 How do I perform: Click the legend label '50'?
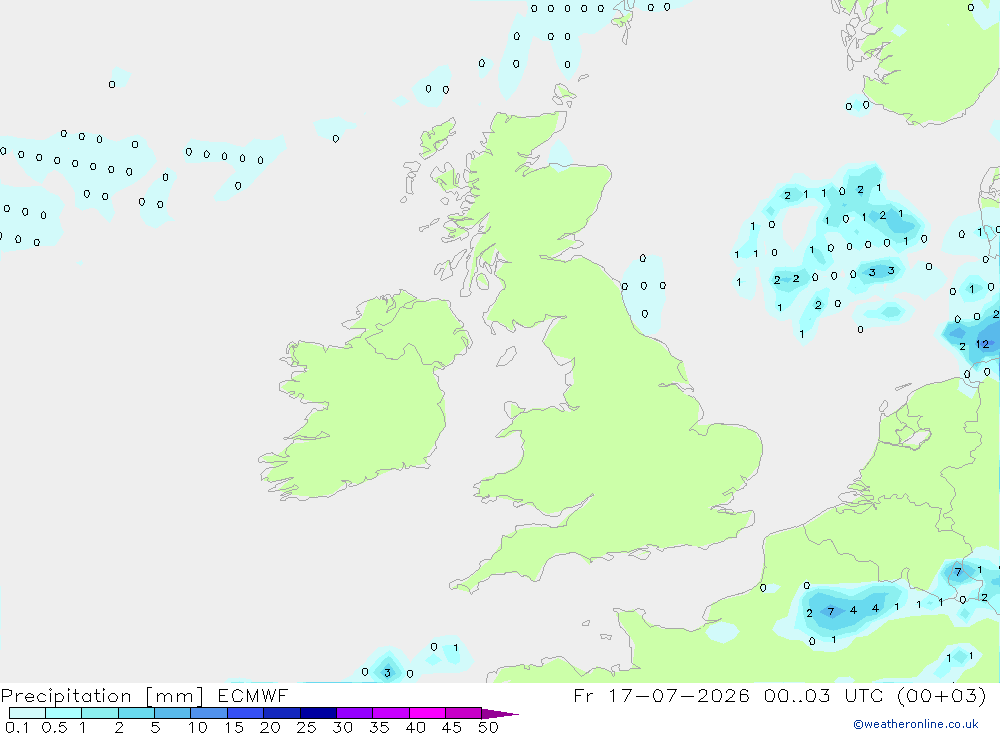pos(488,727)
